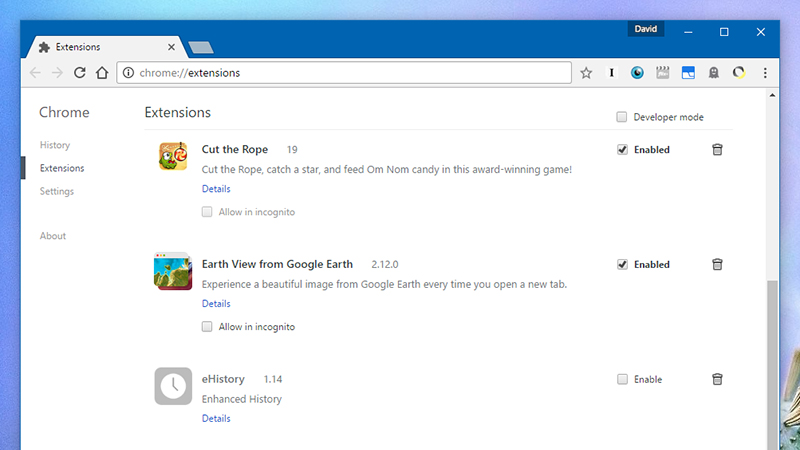
Task: Uncheck Enabled for Cut the Rope
Action: (622, 149)
